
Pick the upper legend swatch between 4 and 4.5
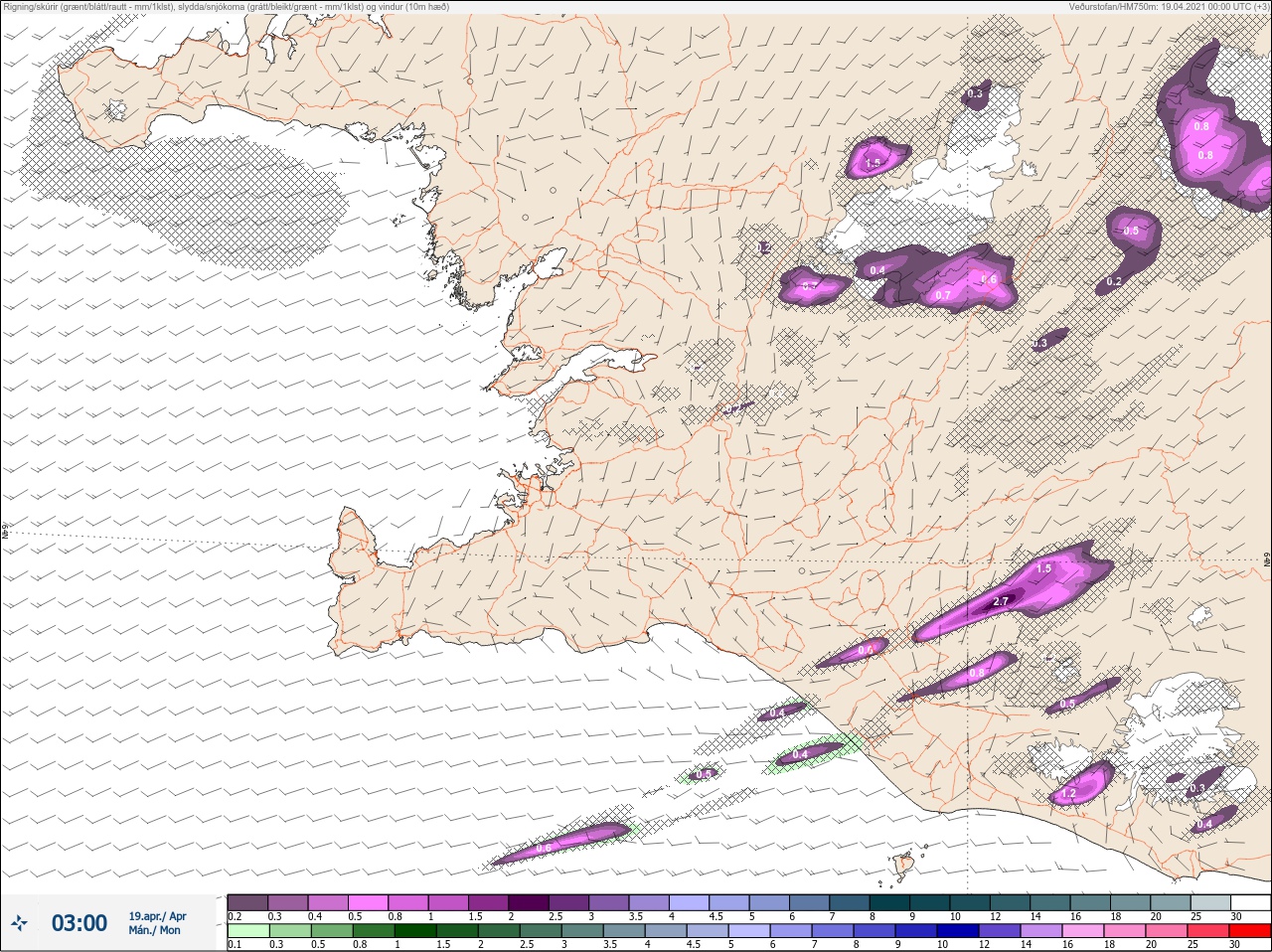point(690,902)
